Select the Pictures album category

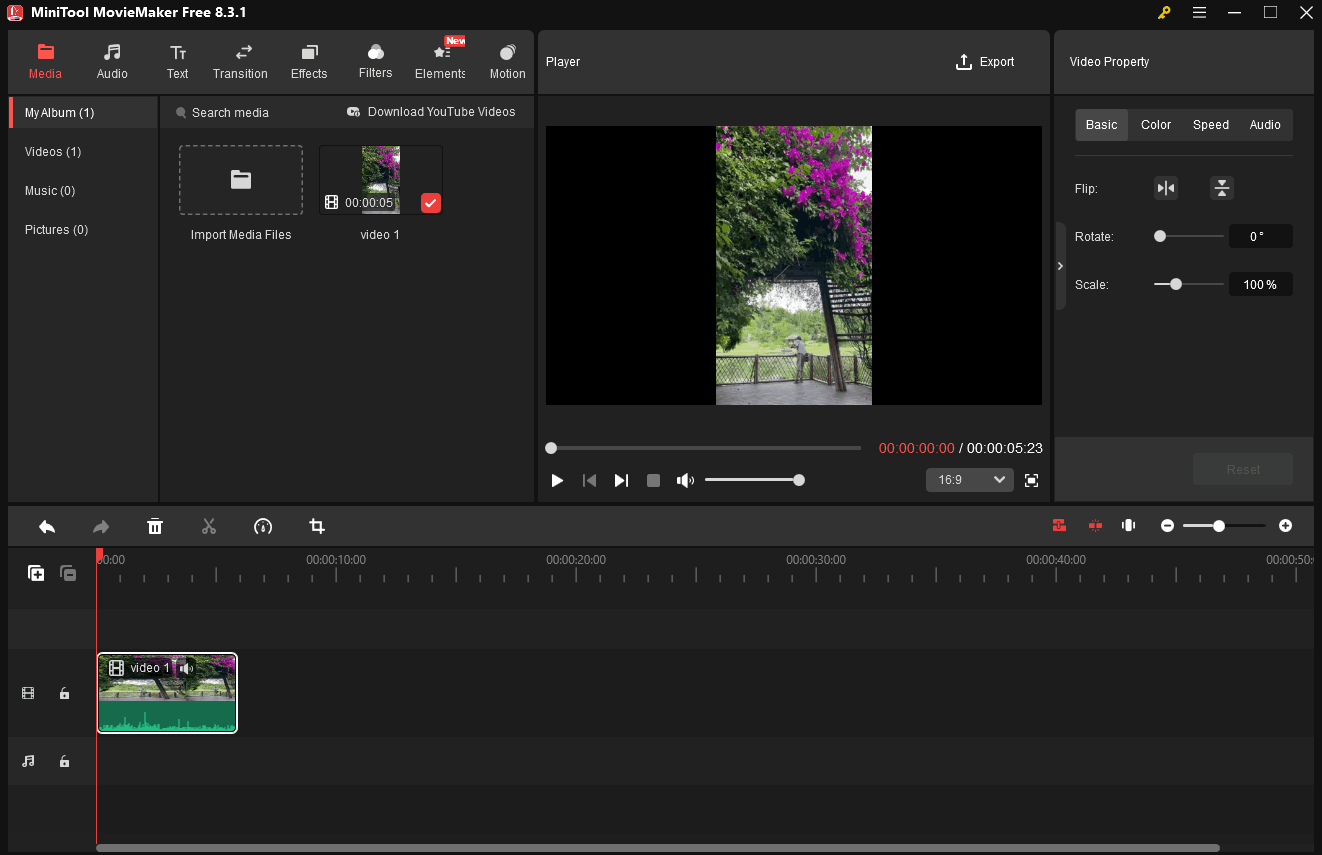(56, 229)
